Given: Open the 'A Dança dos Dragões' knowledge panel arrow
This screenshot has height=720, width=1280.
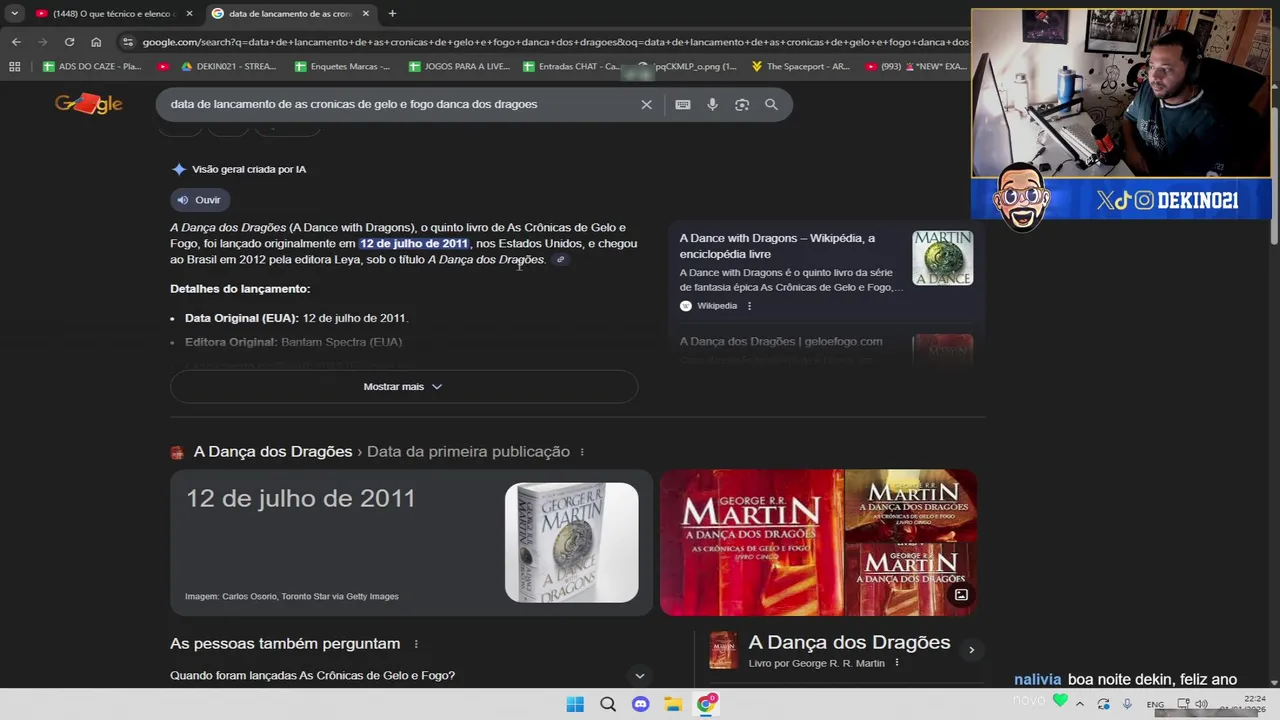Looking at the screenshot, I should (971, 650).
